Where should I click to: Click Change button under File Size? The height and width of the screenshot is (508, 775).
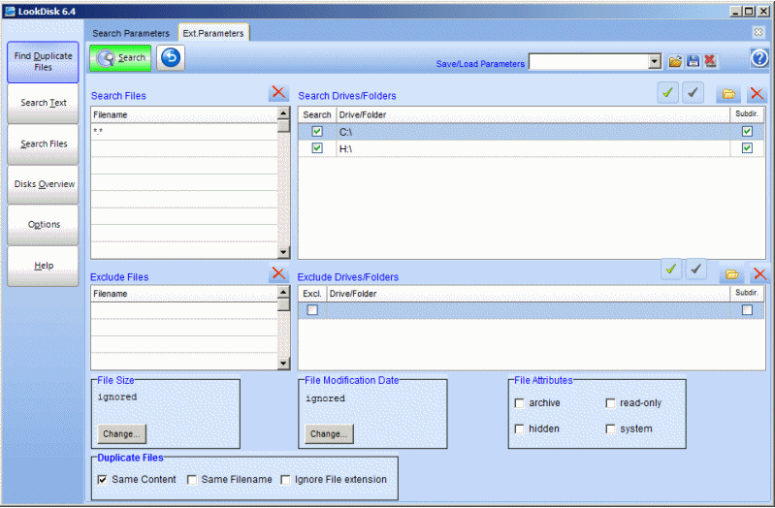(122, 434)
